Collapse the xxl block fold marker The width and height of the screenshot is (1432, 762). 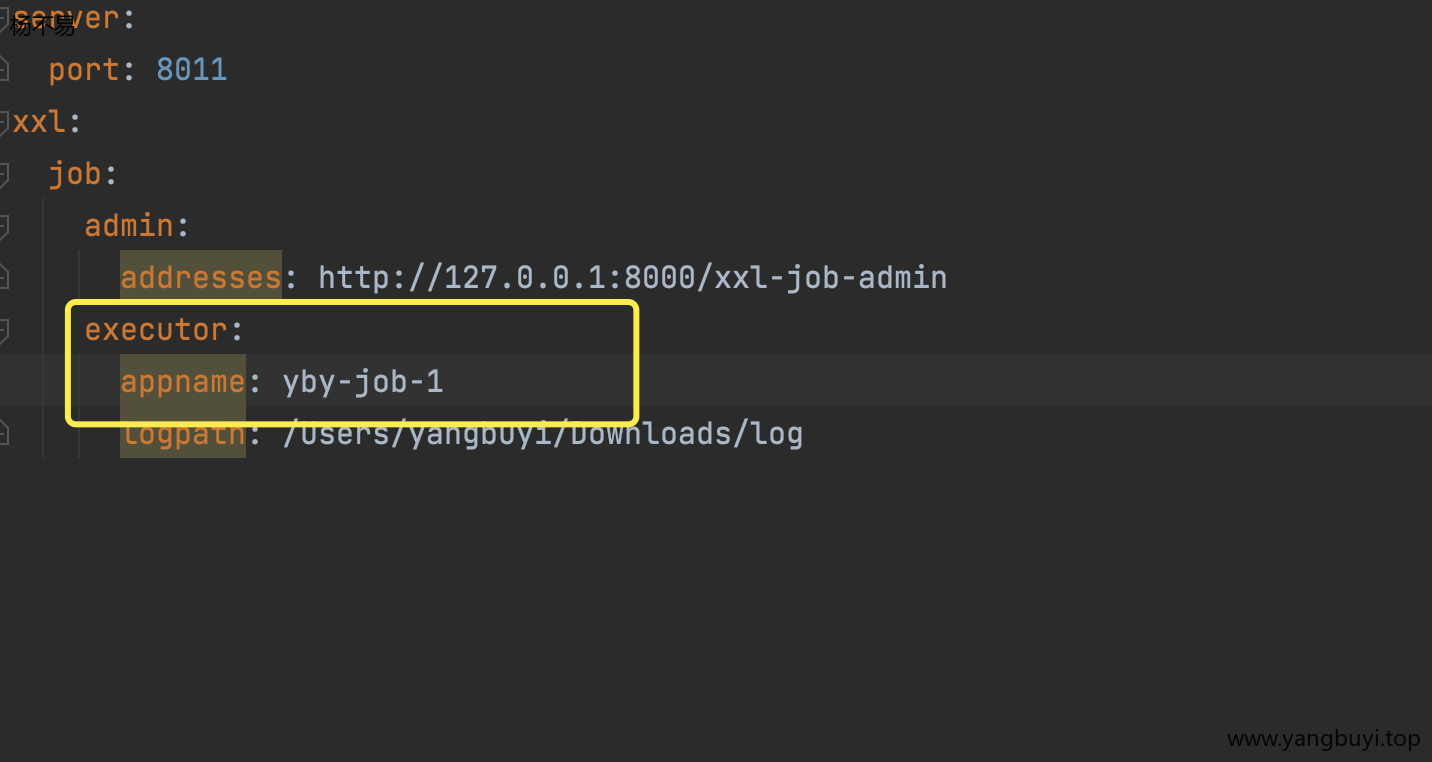point(4,122)
